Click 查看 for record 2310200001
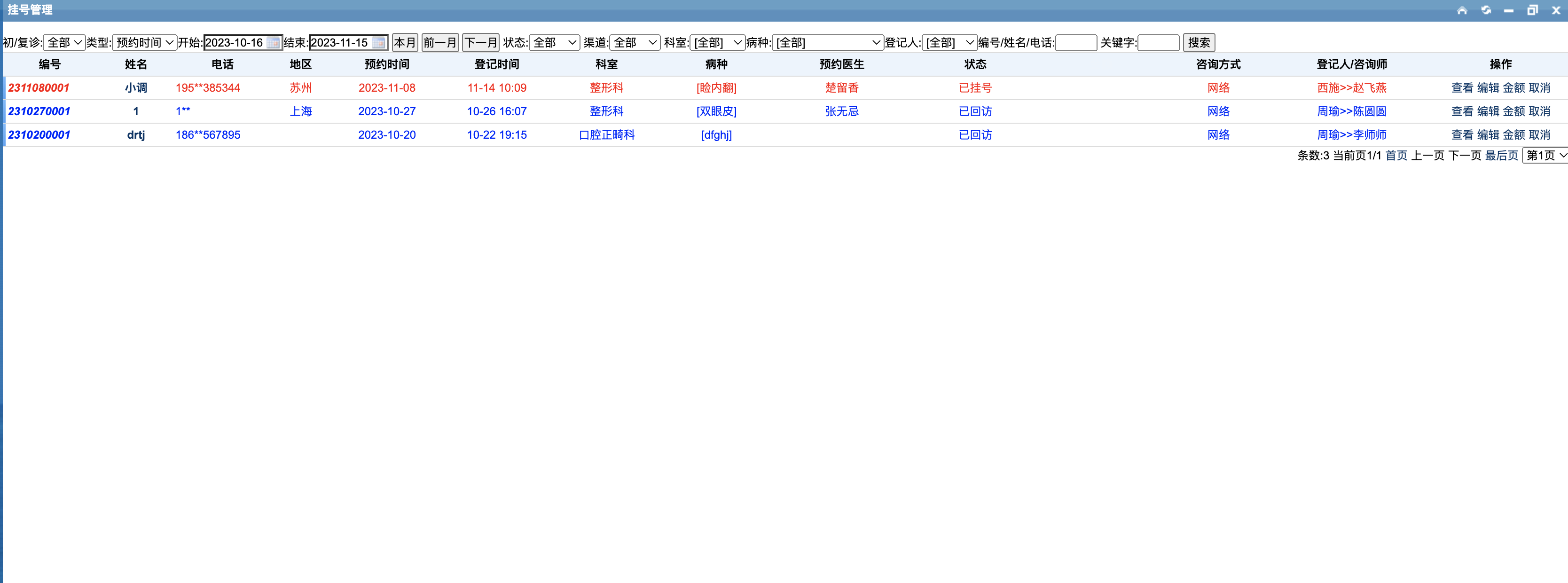Image resolution: width=1568 pixels, height=583 pixels. click(1462, 135)
